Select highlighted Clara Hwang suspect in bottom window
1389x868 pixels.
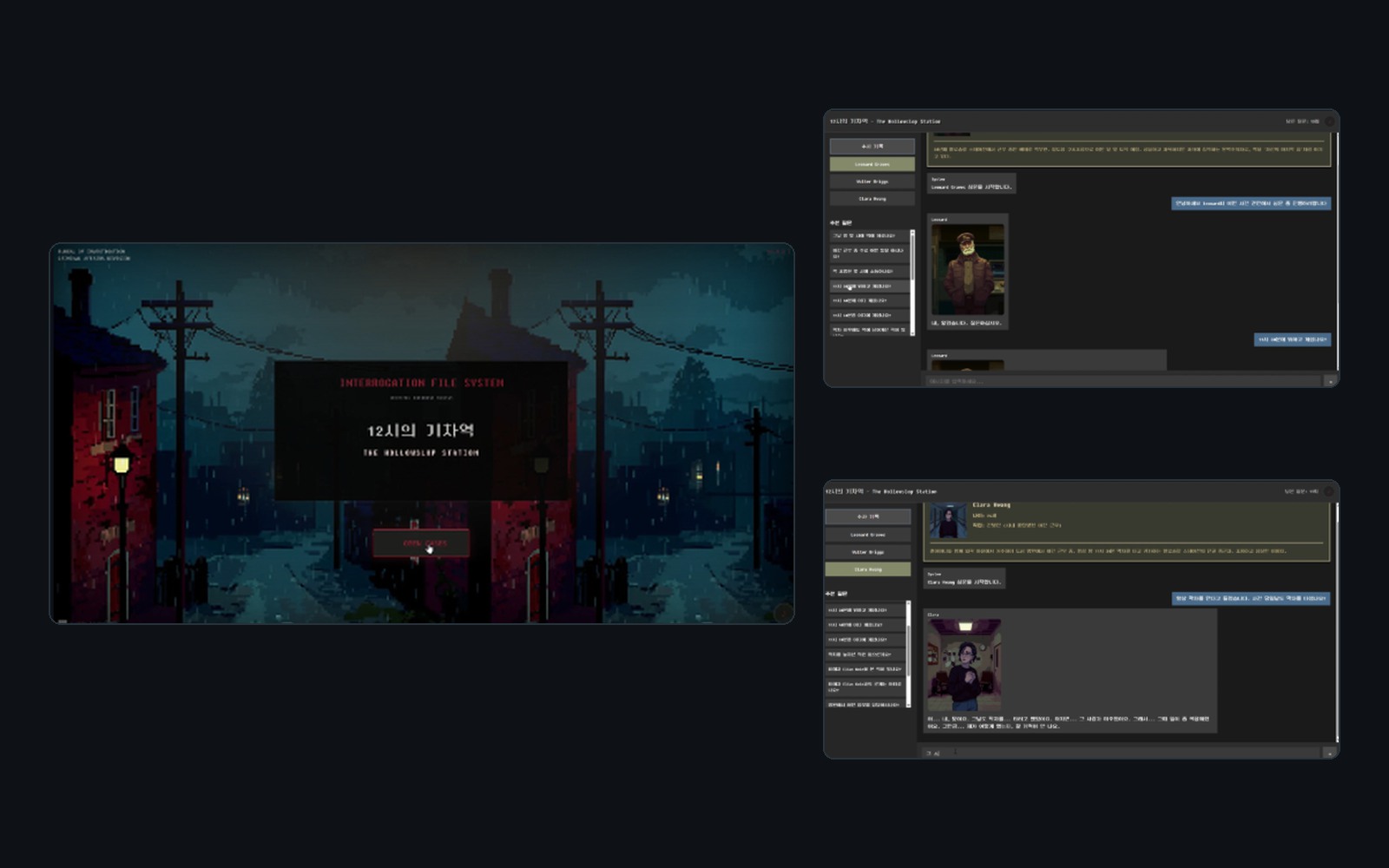pos(867,569)
